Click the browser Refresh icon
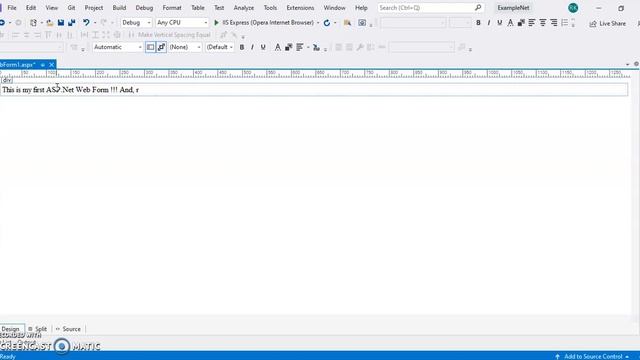Image resolution: width=640 pixels, height=360 pixels. [x=327, y=23]
